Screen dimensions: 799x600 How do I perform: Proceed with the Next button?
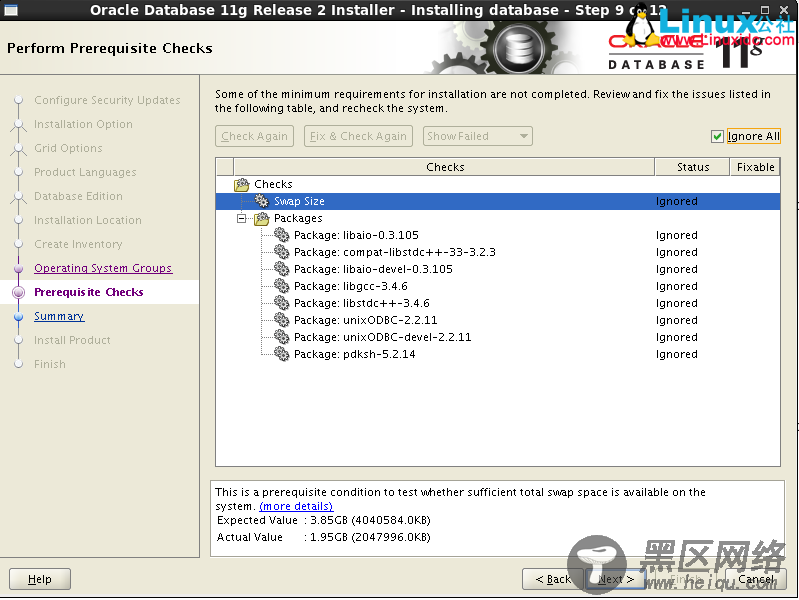[x=616, y=579]
